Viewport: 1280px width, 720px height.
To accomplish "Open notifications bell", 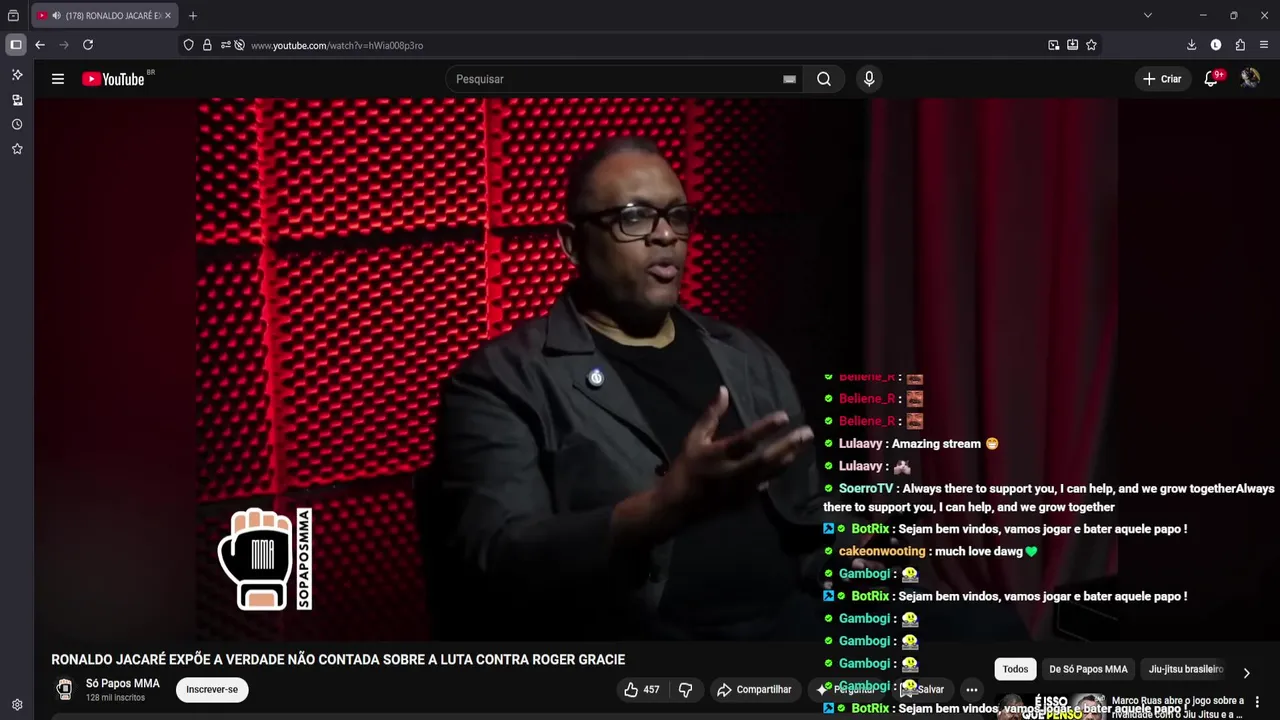I will point(1211,79).
